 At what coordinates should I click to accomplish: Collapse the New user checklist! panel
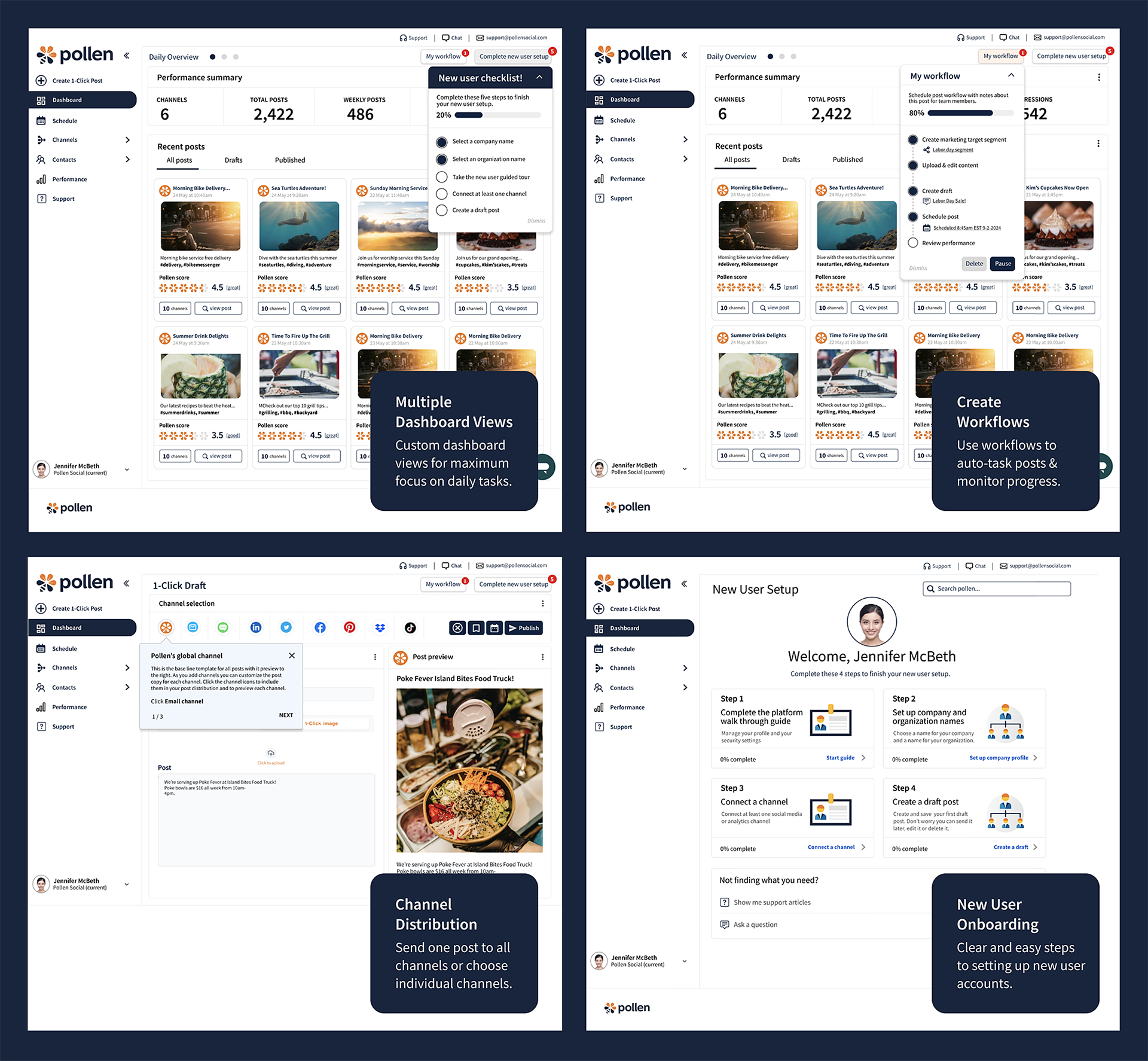(539, 78)
